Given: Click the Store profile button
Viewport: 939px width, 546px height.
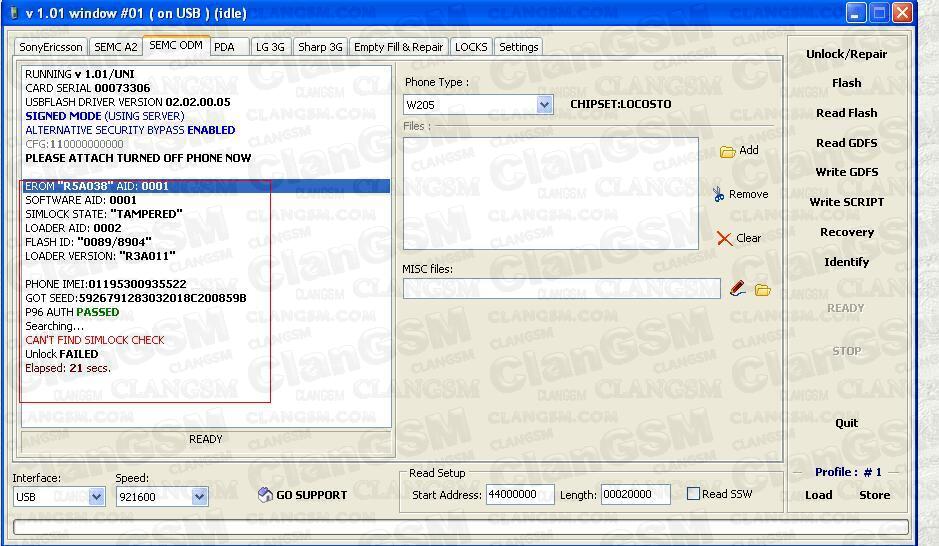Looking at the screenshot, I should (x=874, y=495).
